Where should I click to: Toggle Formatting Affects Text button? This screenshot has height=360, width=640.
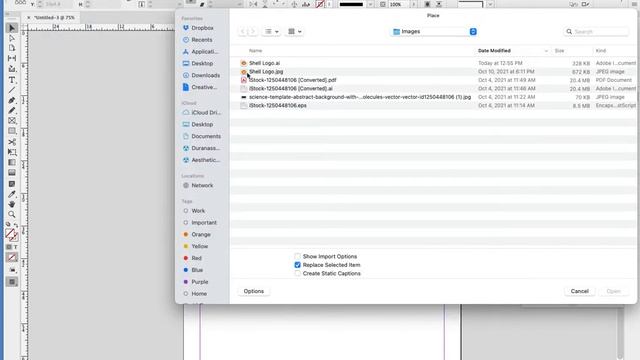[x=16, y=247]
